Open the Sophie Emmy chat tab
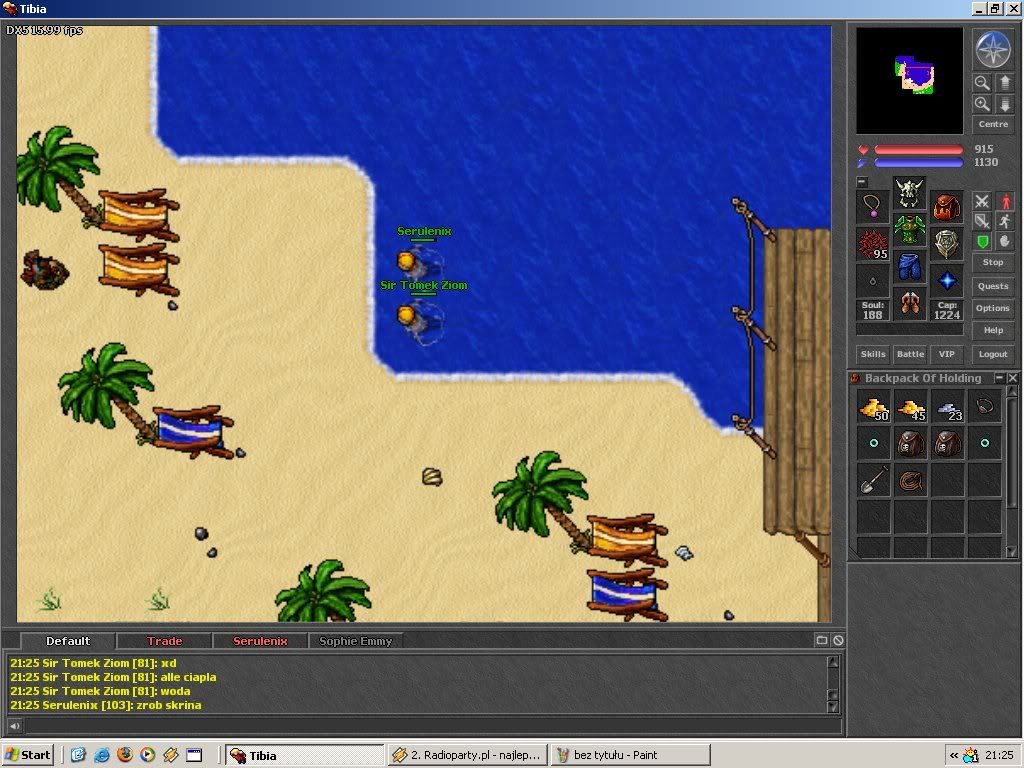 point(355,641)
